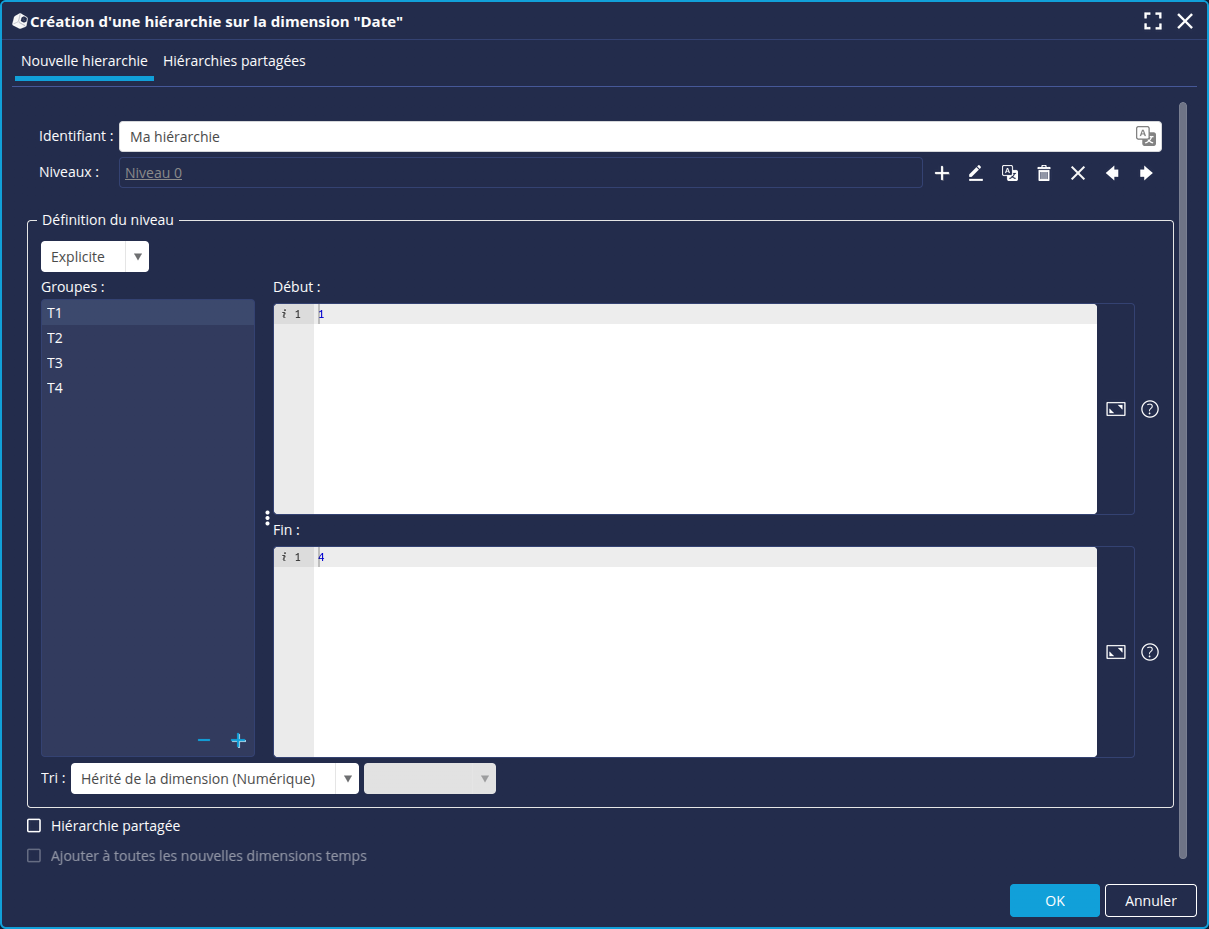Move the level right with the right arrow

tap(1146, 173)
